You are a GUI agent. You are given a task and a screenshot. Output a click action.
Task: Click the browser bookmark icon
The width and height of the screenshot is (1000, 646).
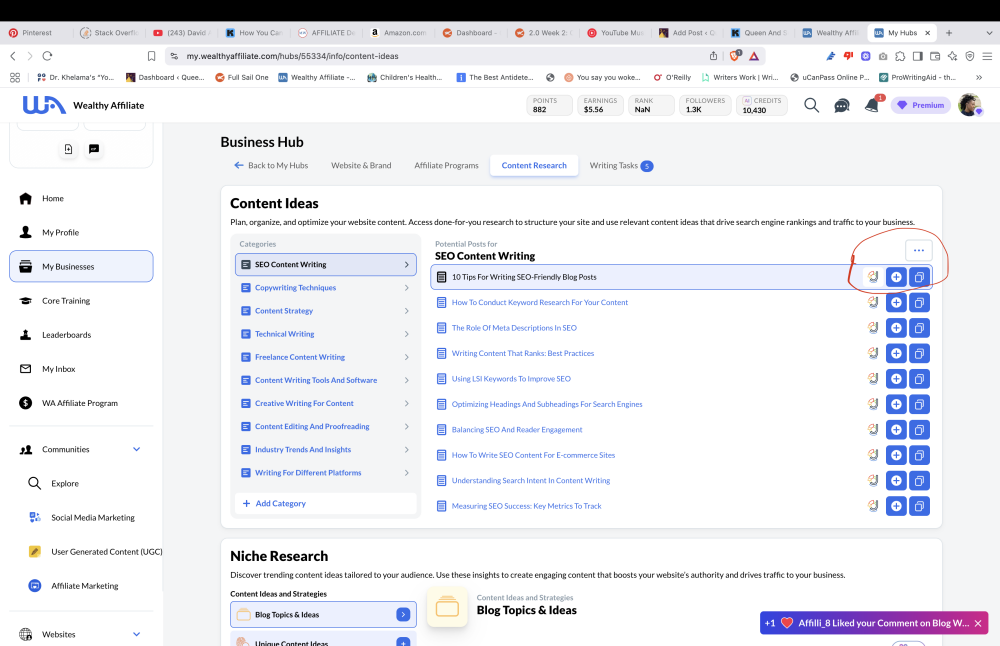[x=151, y=56]
